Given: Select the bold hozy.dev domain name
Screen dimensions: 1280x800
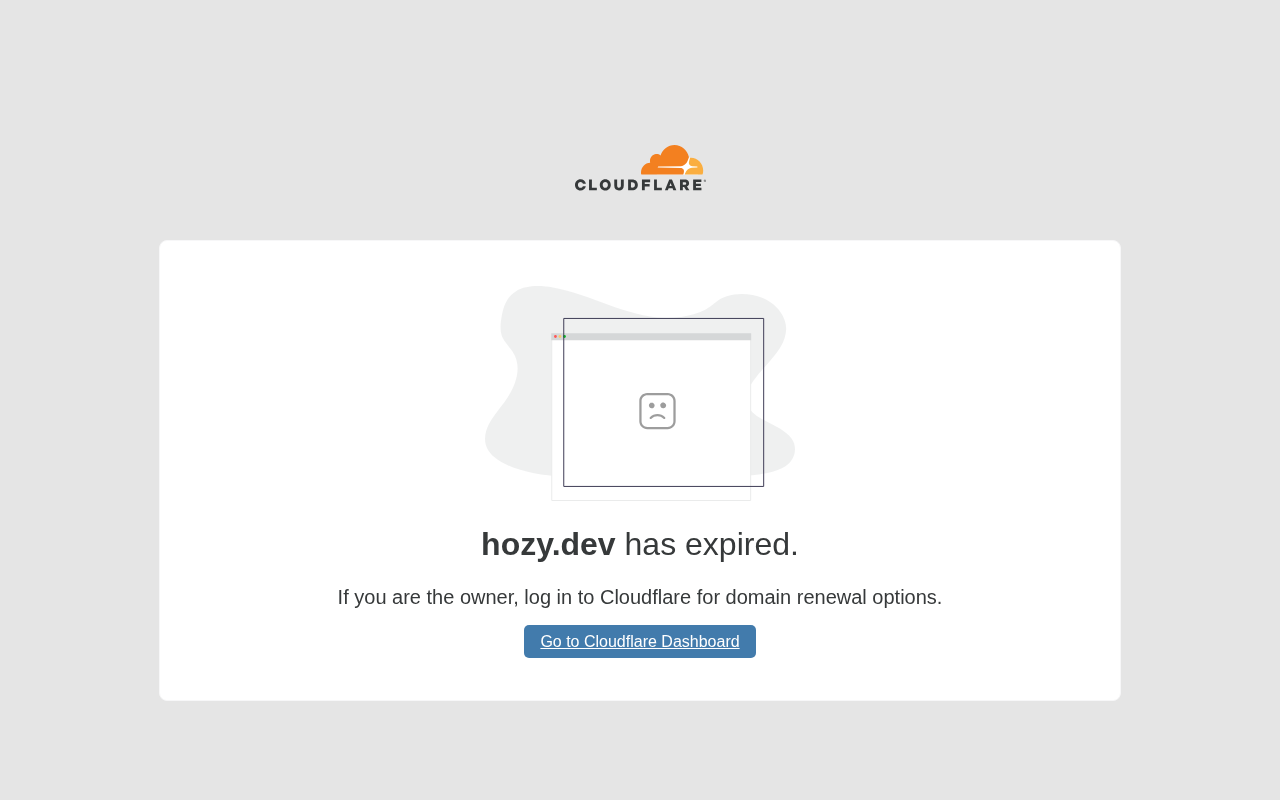Looking at the screenshot, I should (548, 544).
